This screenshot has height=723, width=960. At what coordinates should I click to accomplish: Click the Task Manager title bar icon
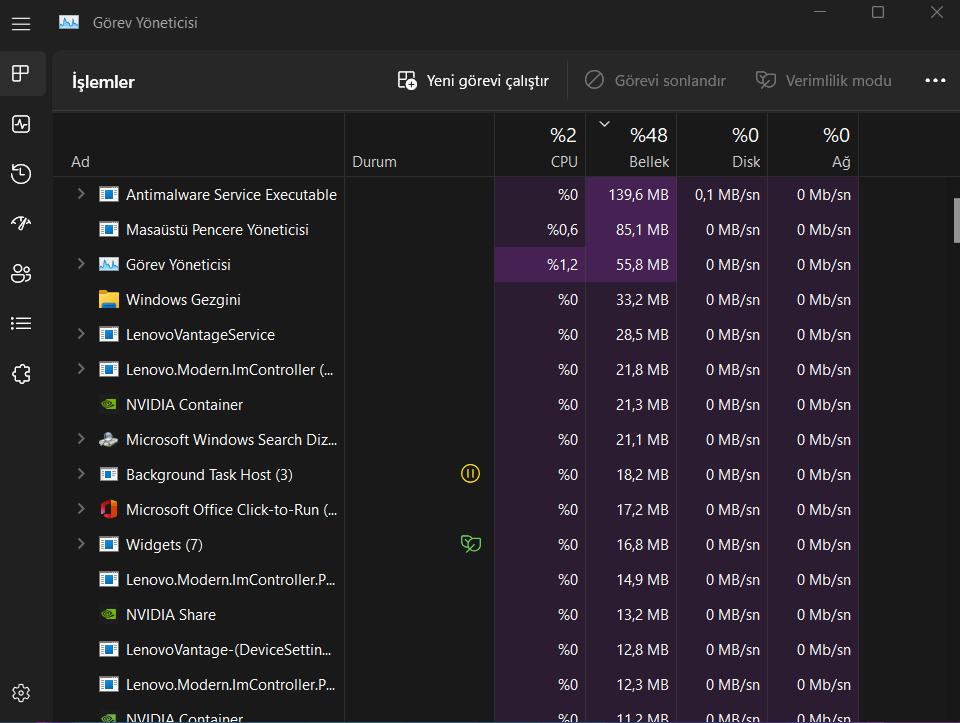coord(69,23)
